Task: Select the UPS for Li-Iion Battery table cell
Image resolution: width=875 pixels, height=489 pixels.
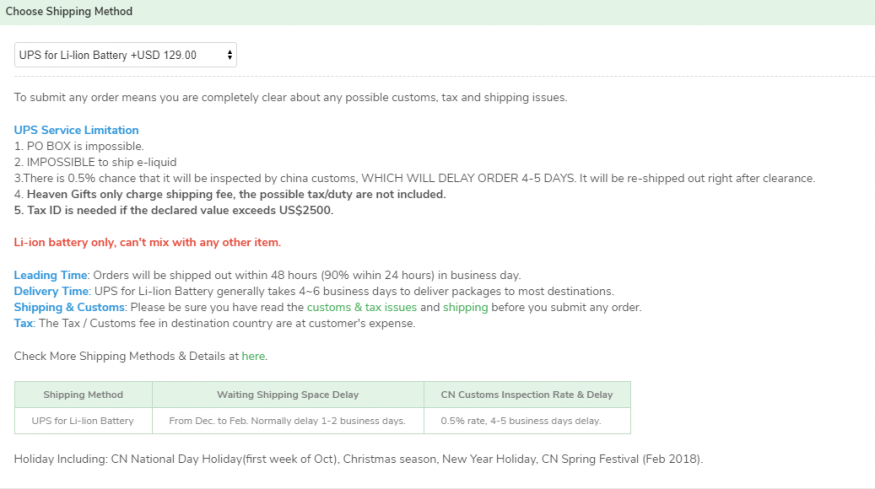Action: click(x=83, y=421)
